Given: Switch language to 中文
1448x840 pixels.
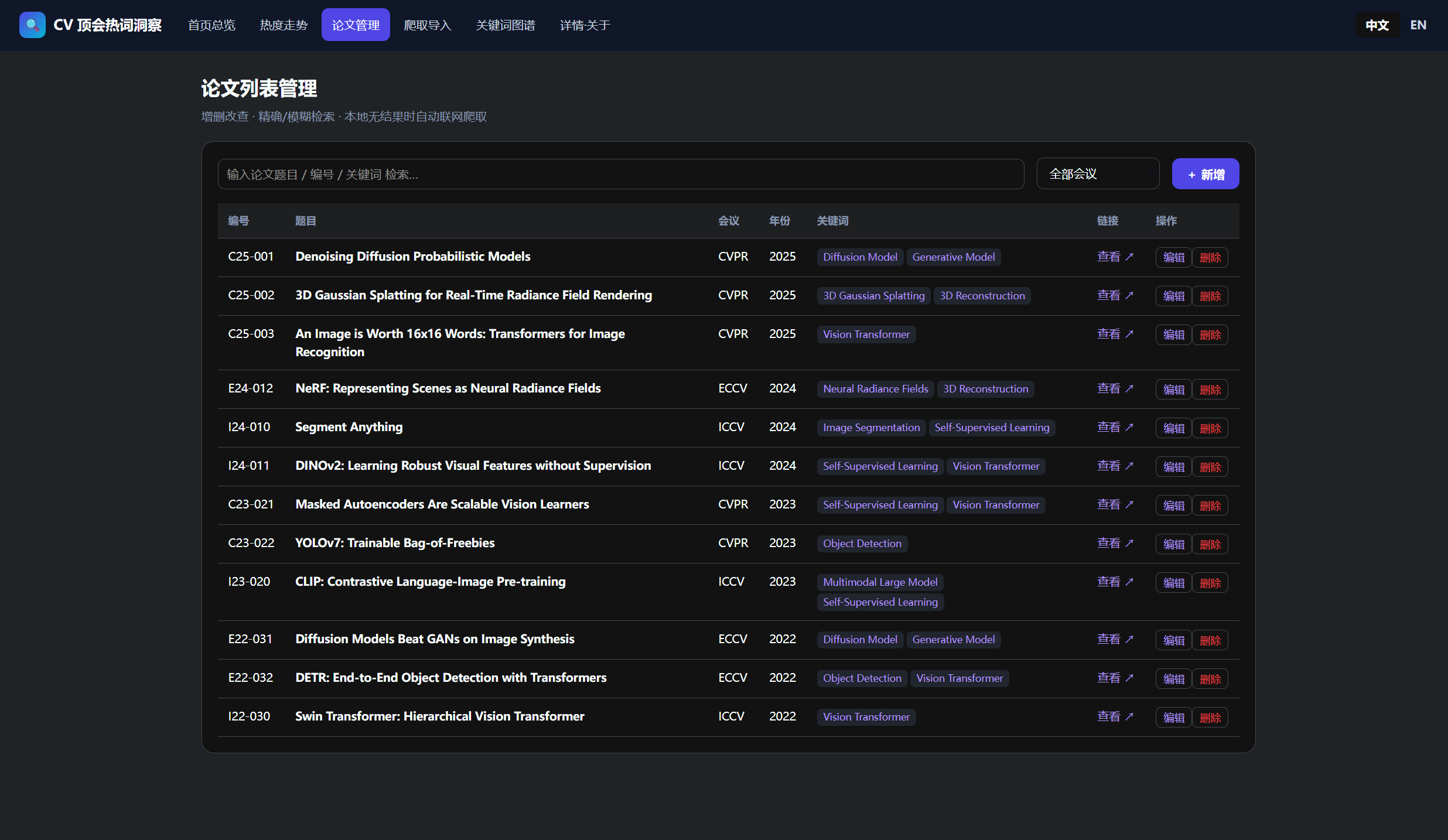Looking at the screenshot, I should click(x=1377, y=25).
